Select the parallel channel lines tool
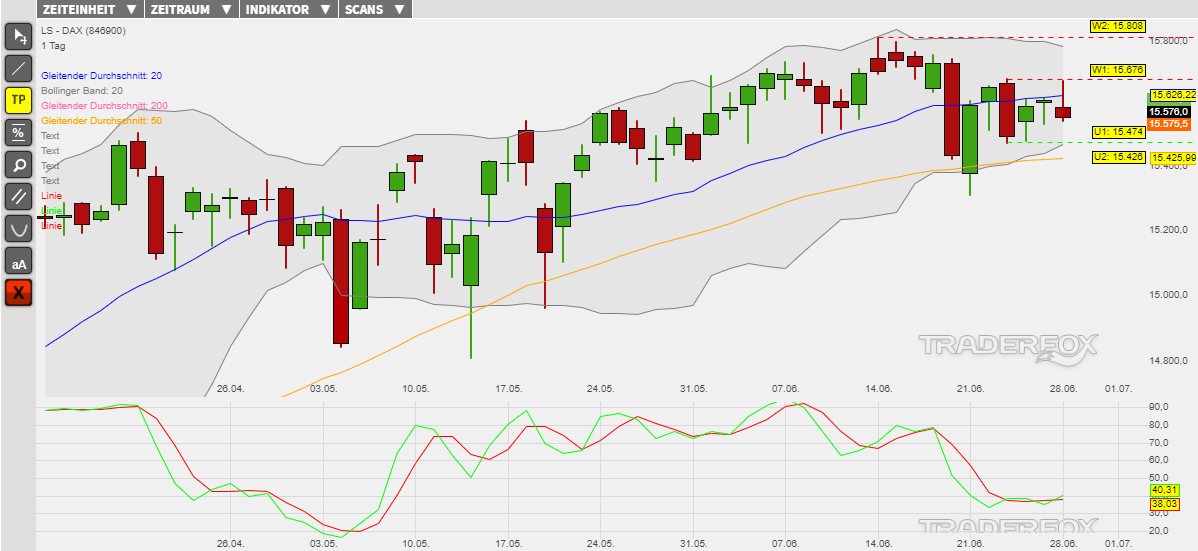The height and width of the screenshot is (551, 1198). tap(18, 197)
